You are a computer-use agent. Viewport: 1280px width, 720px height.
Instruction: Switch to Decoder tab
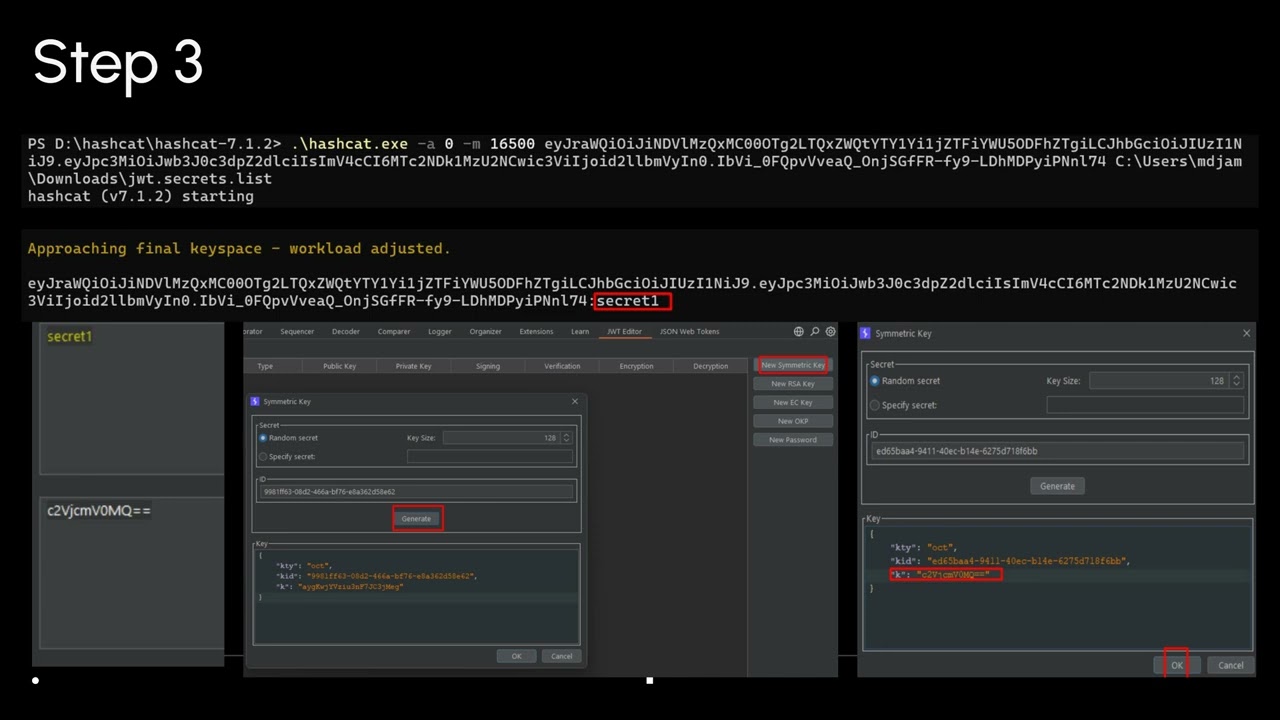pyautogui.click(x=346, y=332)
